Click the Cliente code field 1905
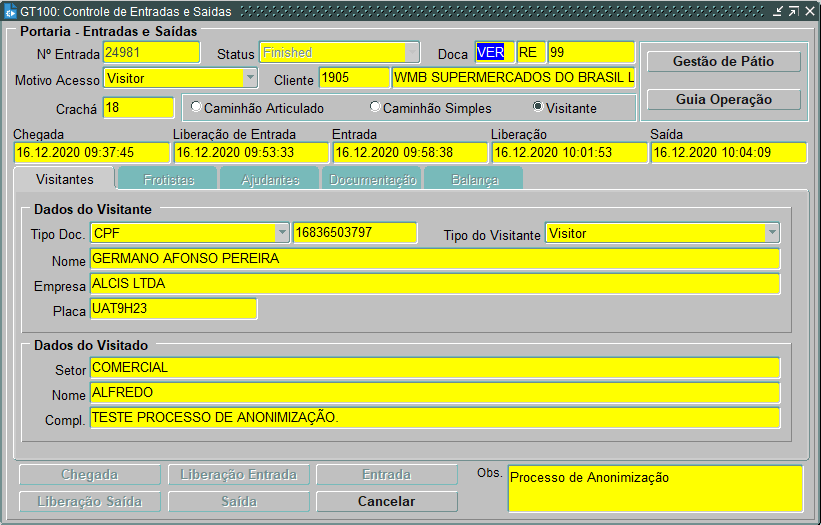The image size is (821, 525). [x=354, y=77]
